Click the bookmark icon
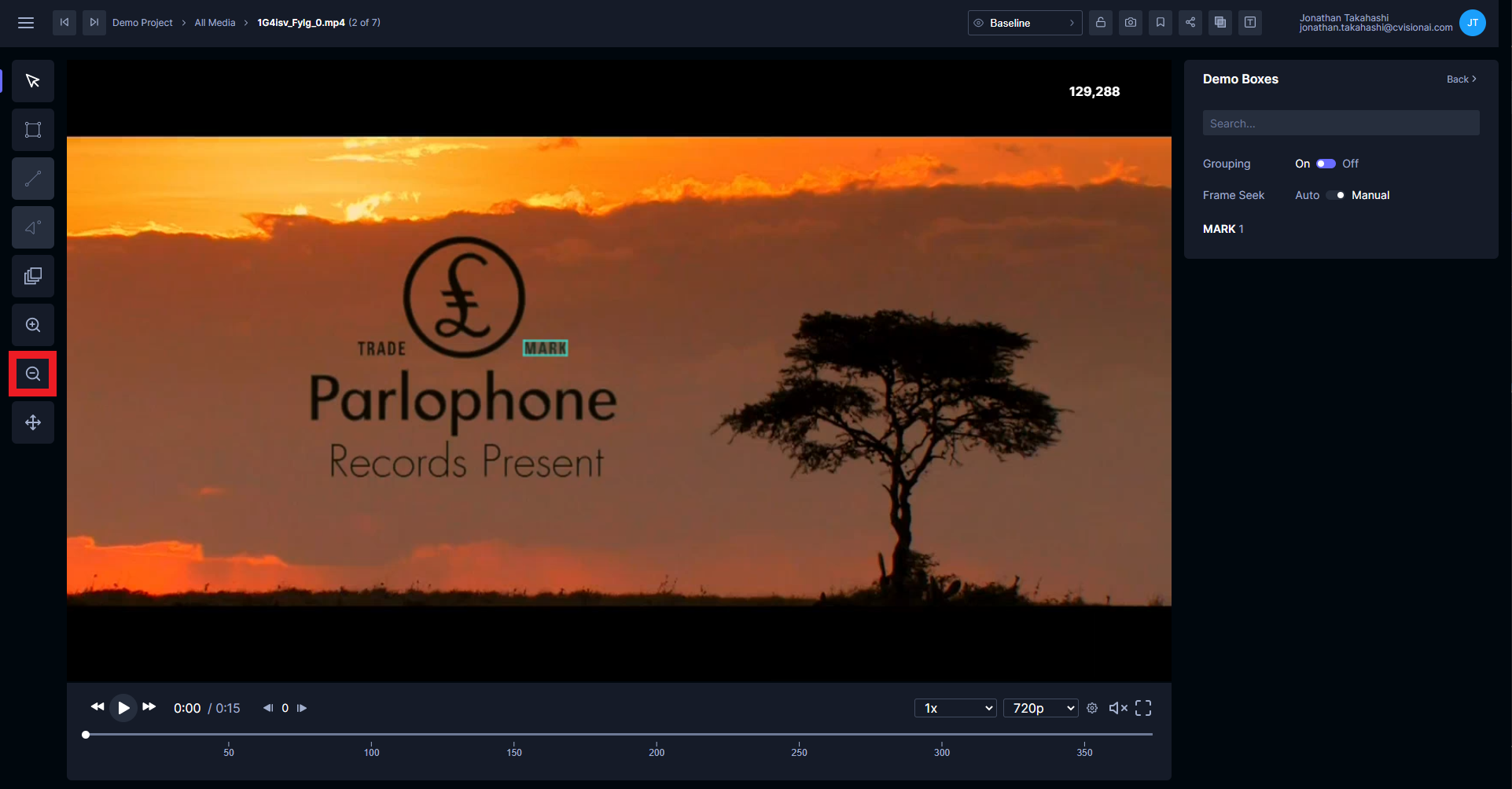 [1161, 23]
